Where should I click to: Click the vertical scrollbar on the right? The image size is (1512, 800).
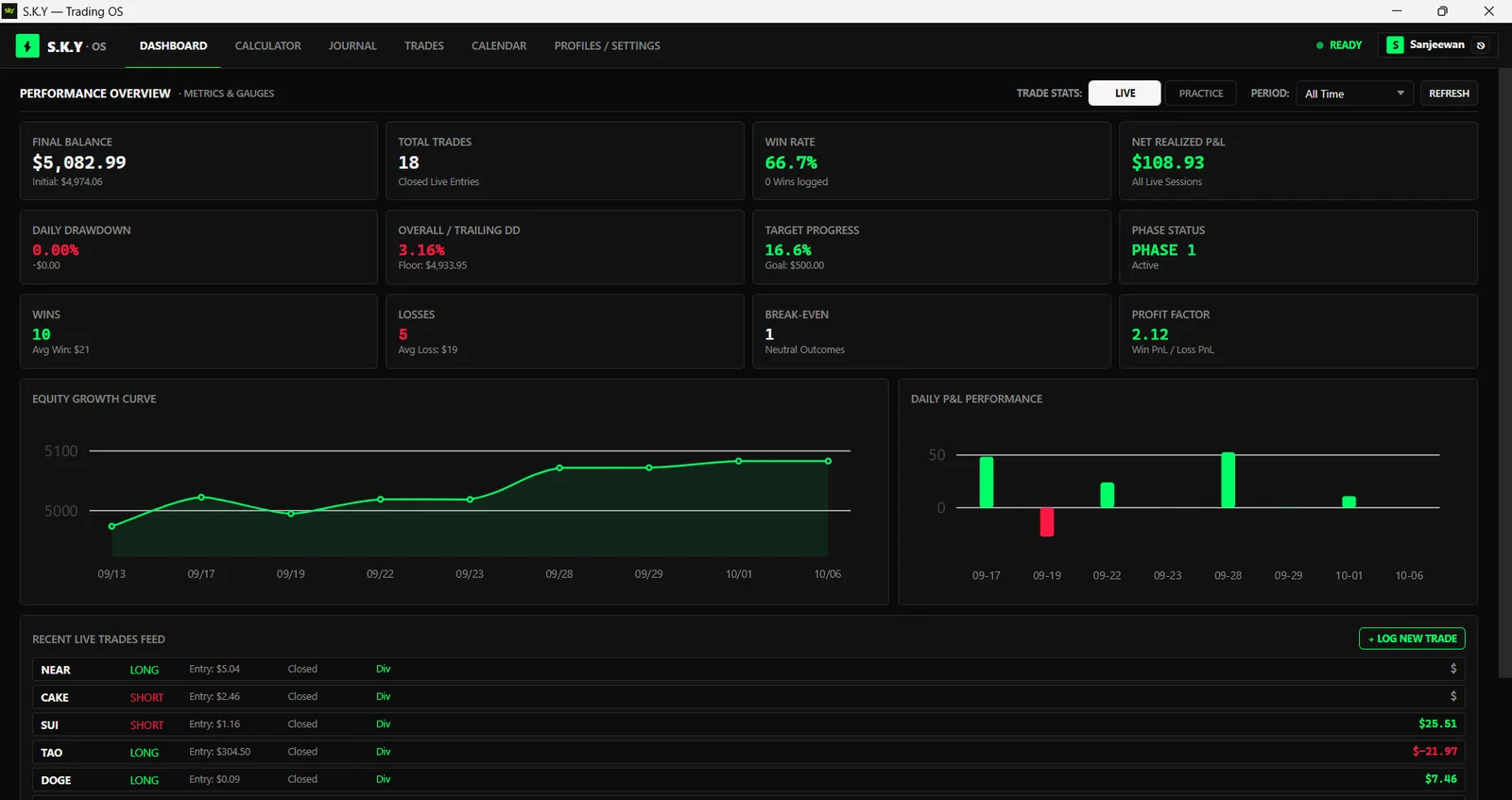pyautogui.click(x=1505, y=372)
